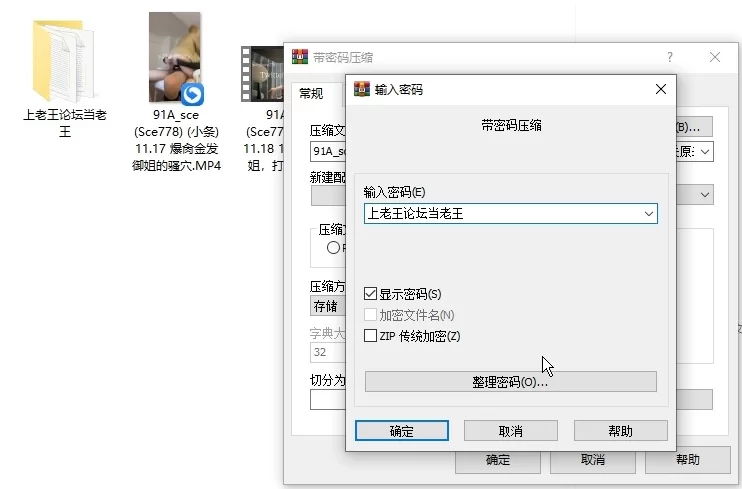Open the top-right dropdown in the back dialog
The width and height of the screenshot is (742, 489).
[705, 152]
